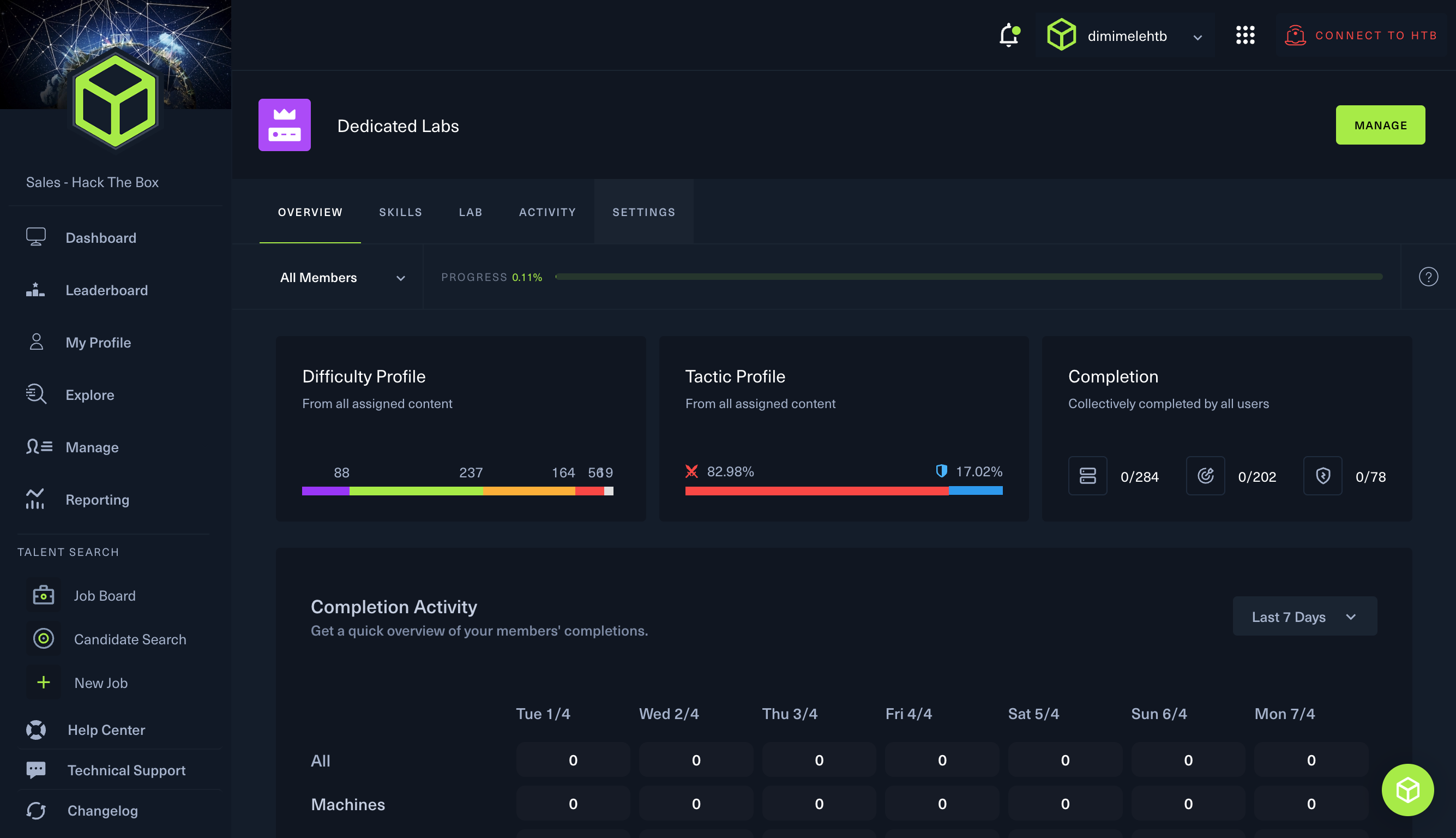Open the Last 7 Days period dropdown
The image size is (1456, 838).
tap(1304, 616)
